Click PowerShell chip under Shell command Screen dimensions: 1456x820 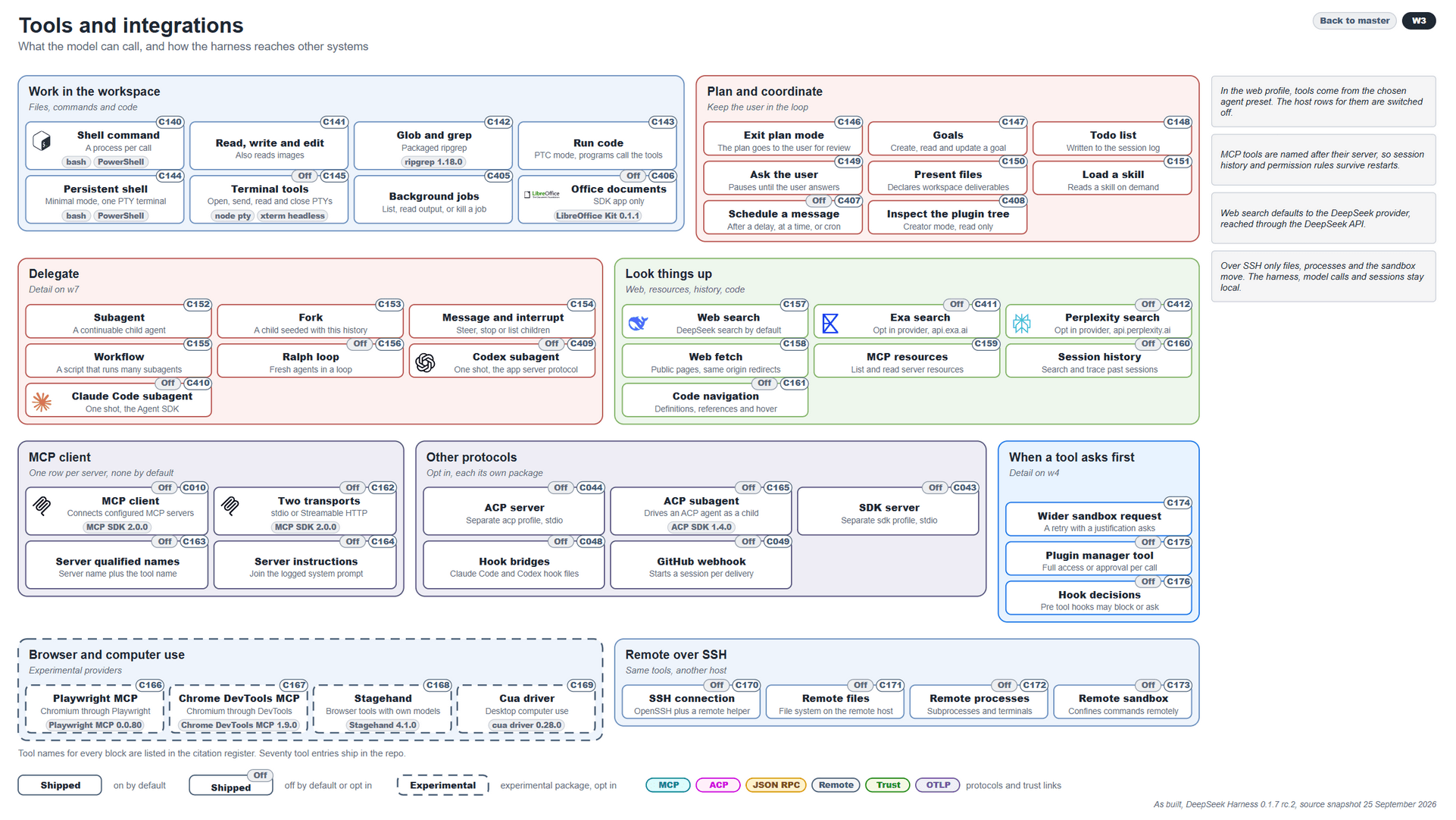tap(120, 162)
